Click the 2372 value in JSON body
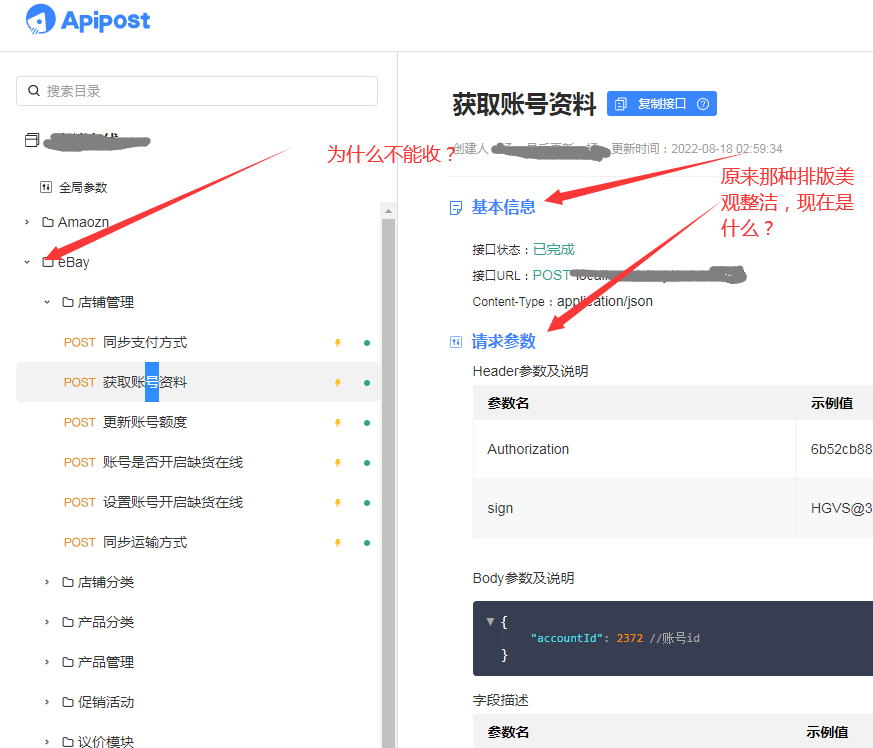Screen dimensions: 873x748 pos(630,638)
